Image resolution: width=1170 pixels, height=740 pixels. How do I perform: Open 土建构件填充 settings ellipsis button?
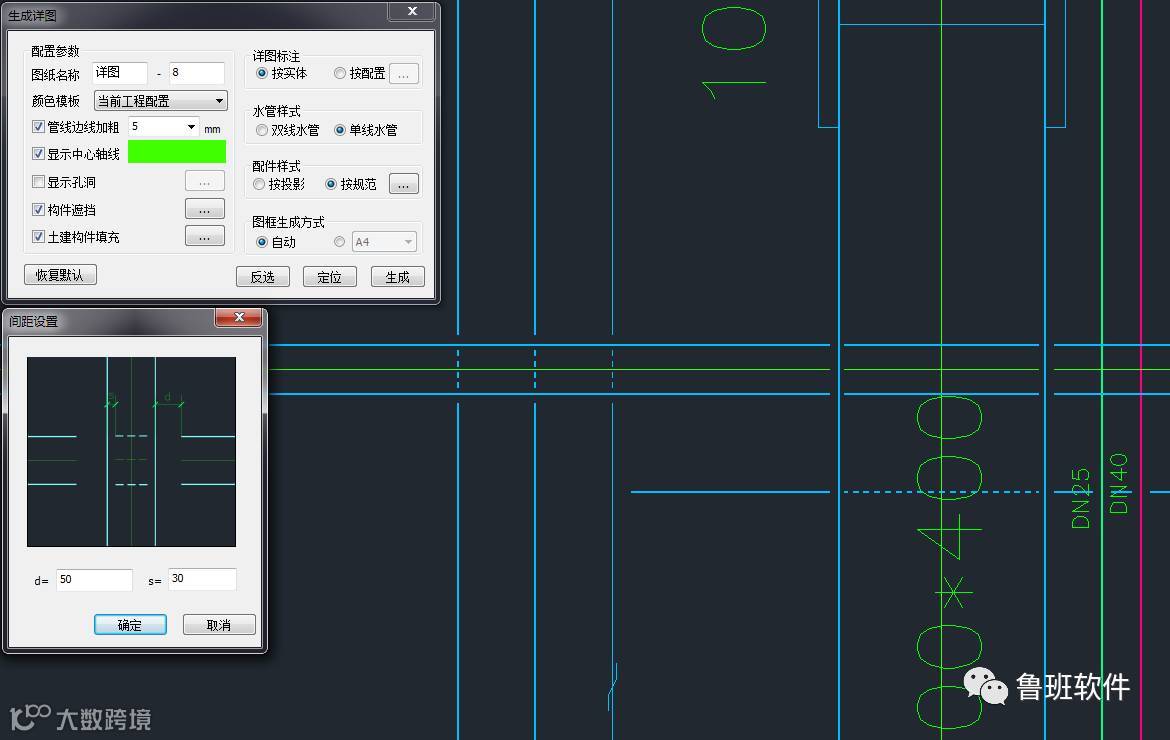coord(204,236)
